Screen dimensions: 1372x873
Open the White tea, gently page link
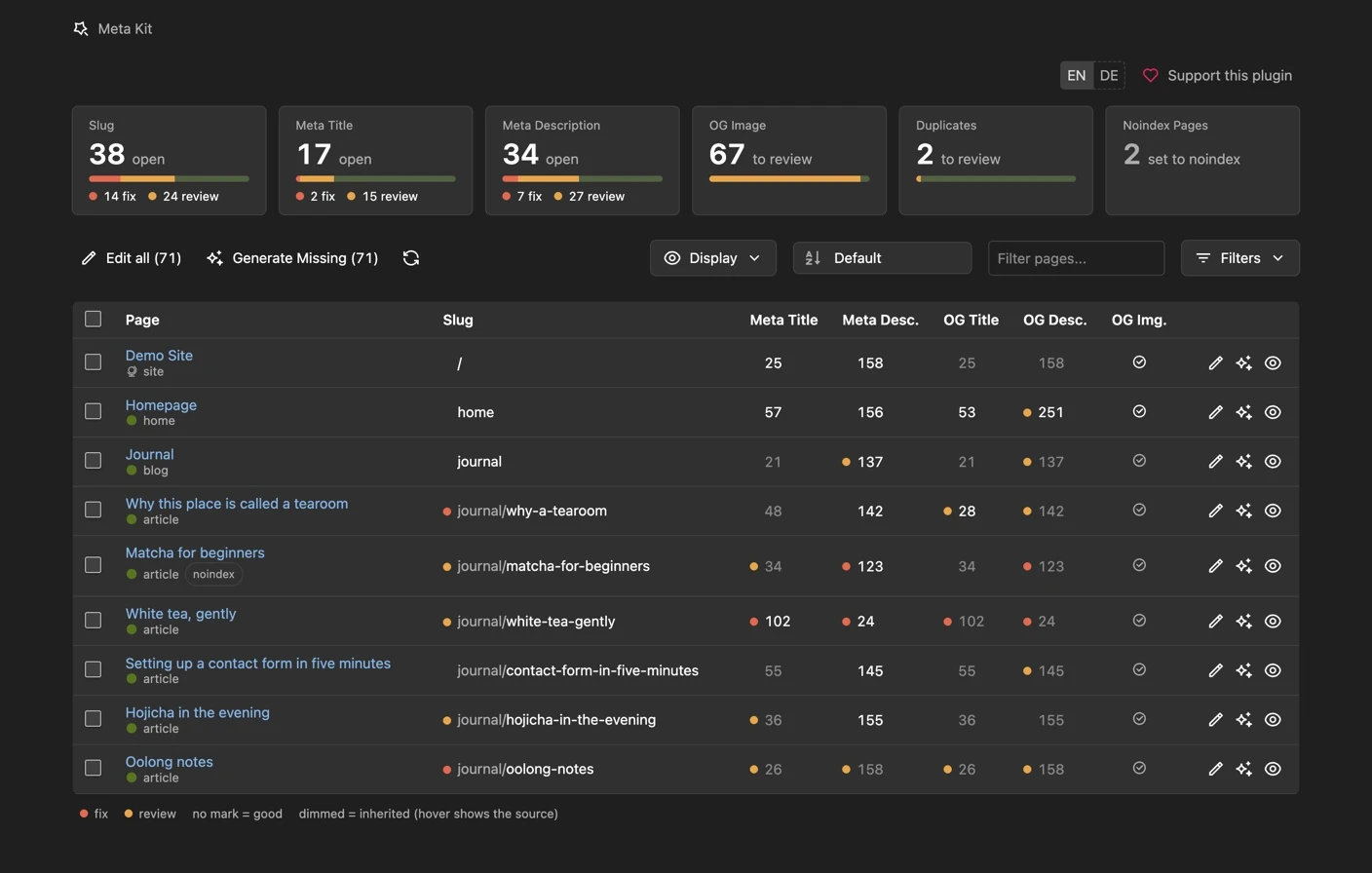click(180, 614)
